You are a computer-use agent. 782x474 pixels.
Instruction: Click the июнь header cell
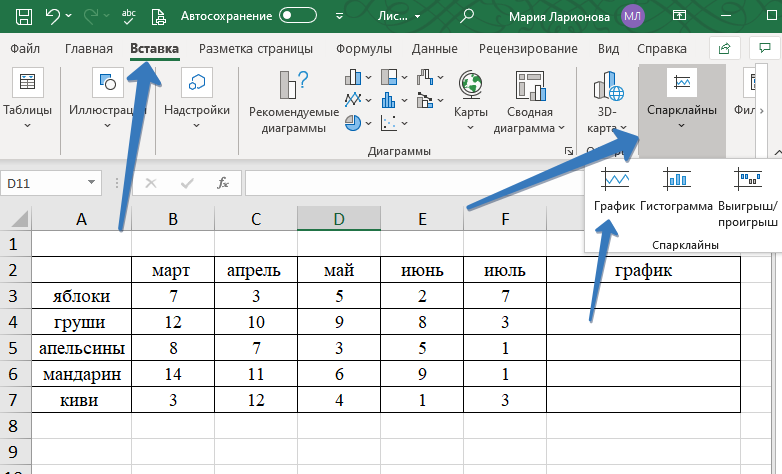coord(422,270)
